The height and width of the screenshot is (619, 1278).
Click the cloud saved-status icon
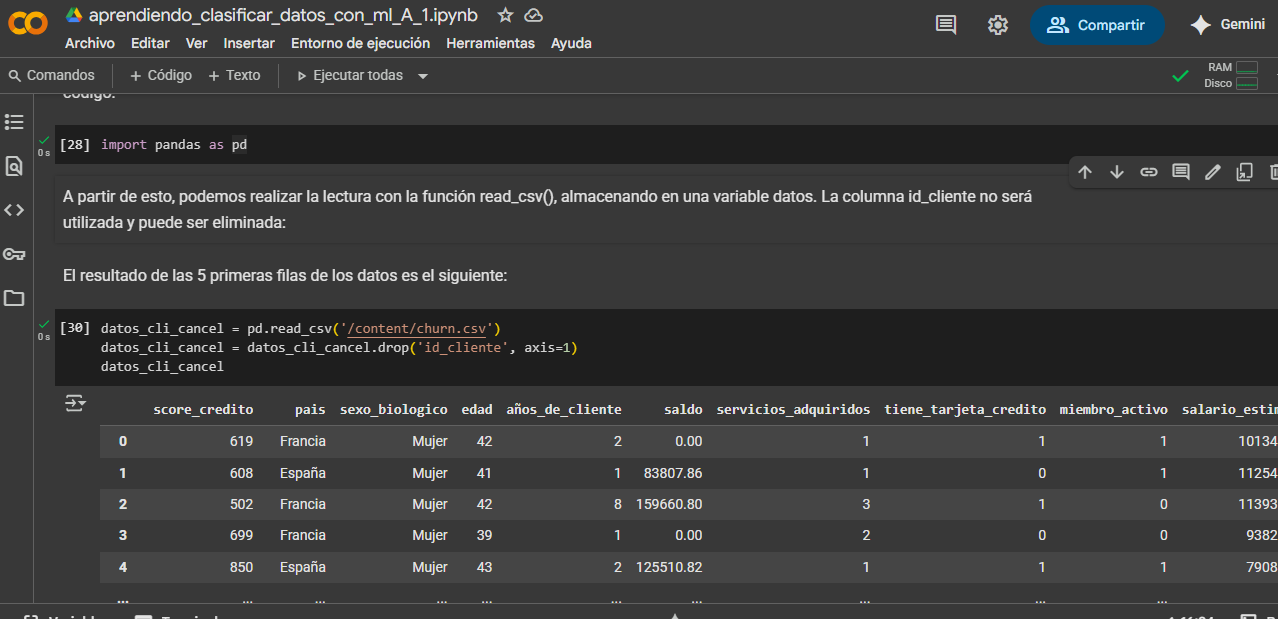(534, 15)
